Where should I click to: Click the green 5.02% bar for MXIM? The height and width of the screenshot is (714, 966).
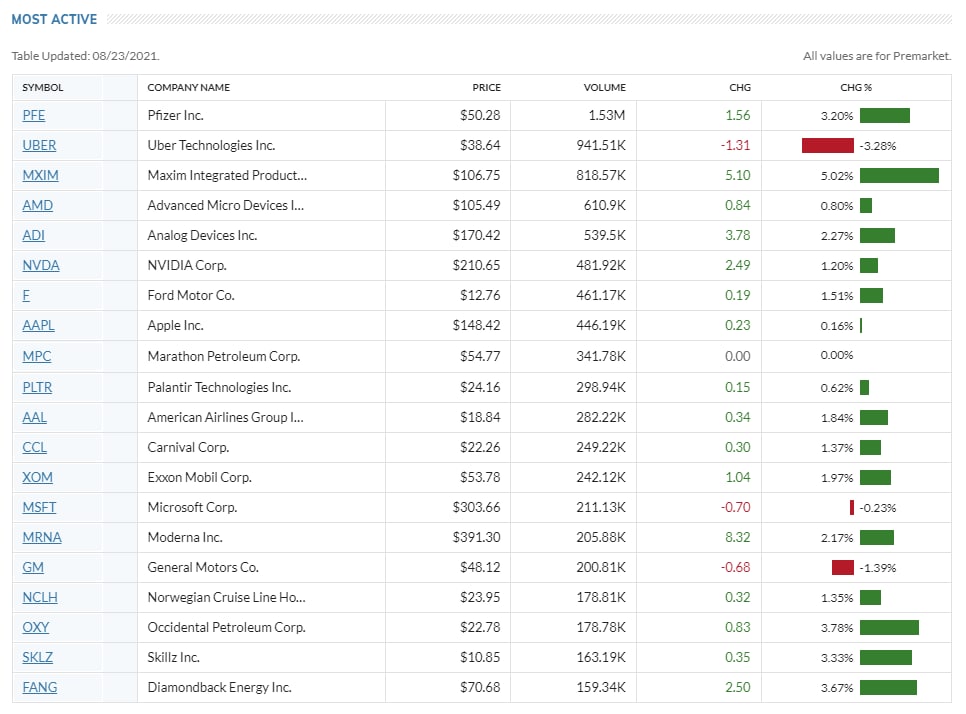click(899, 176)
